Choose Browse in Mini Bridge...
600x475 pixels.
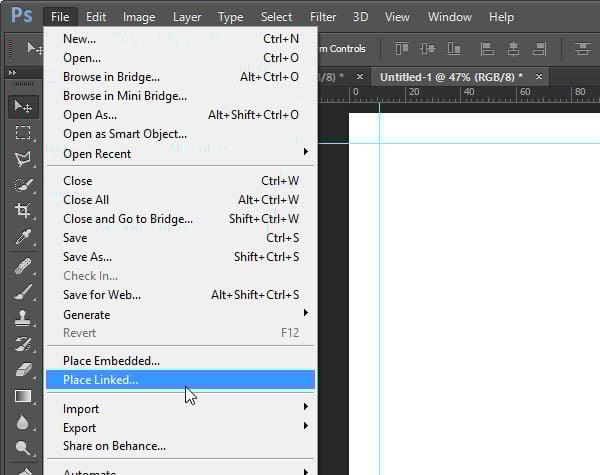(x=180, y=96)
